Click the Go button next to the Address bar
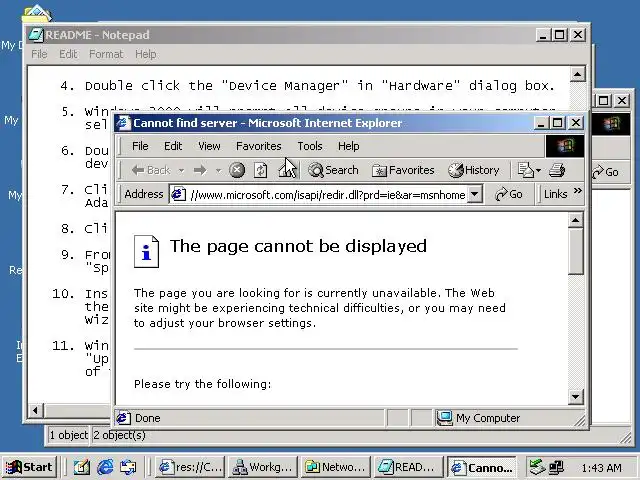 pyautogui.click(x=509, y=194)
